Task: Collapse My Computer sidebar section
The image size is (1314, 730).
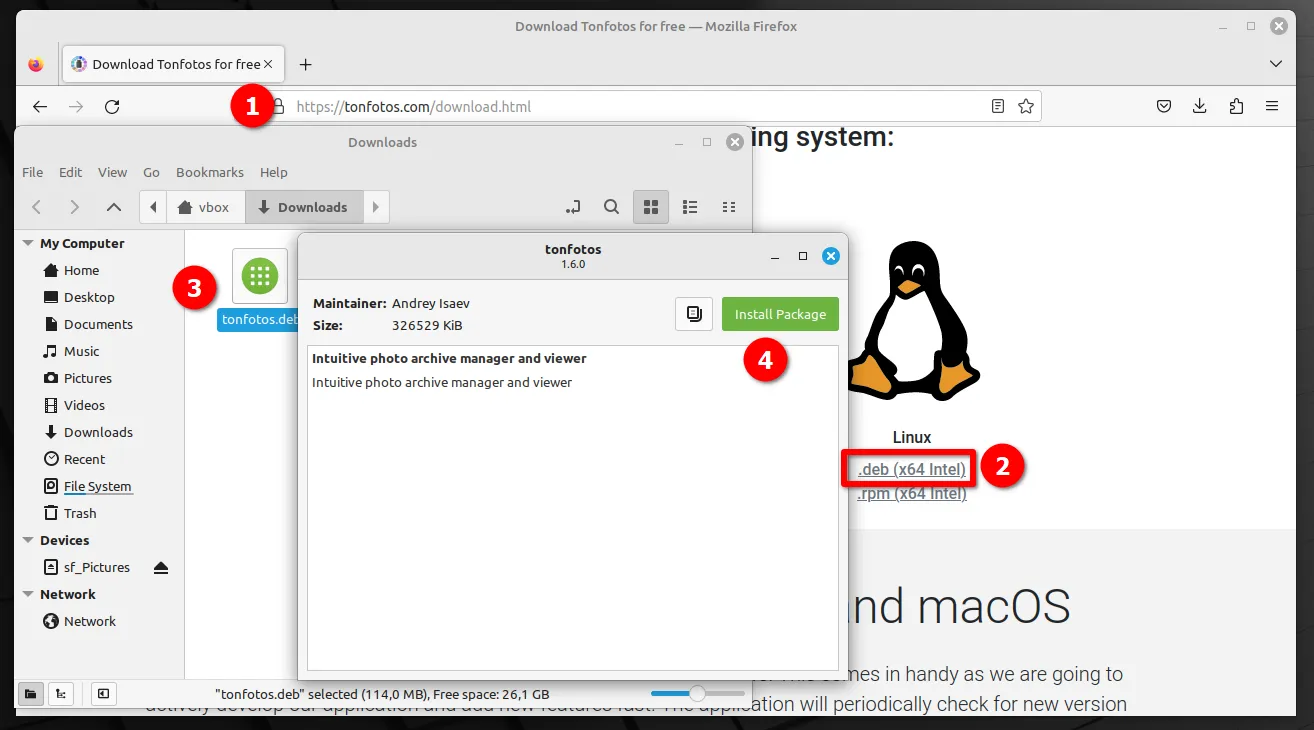Action: 28,244
